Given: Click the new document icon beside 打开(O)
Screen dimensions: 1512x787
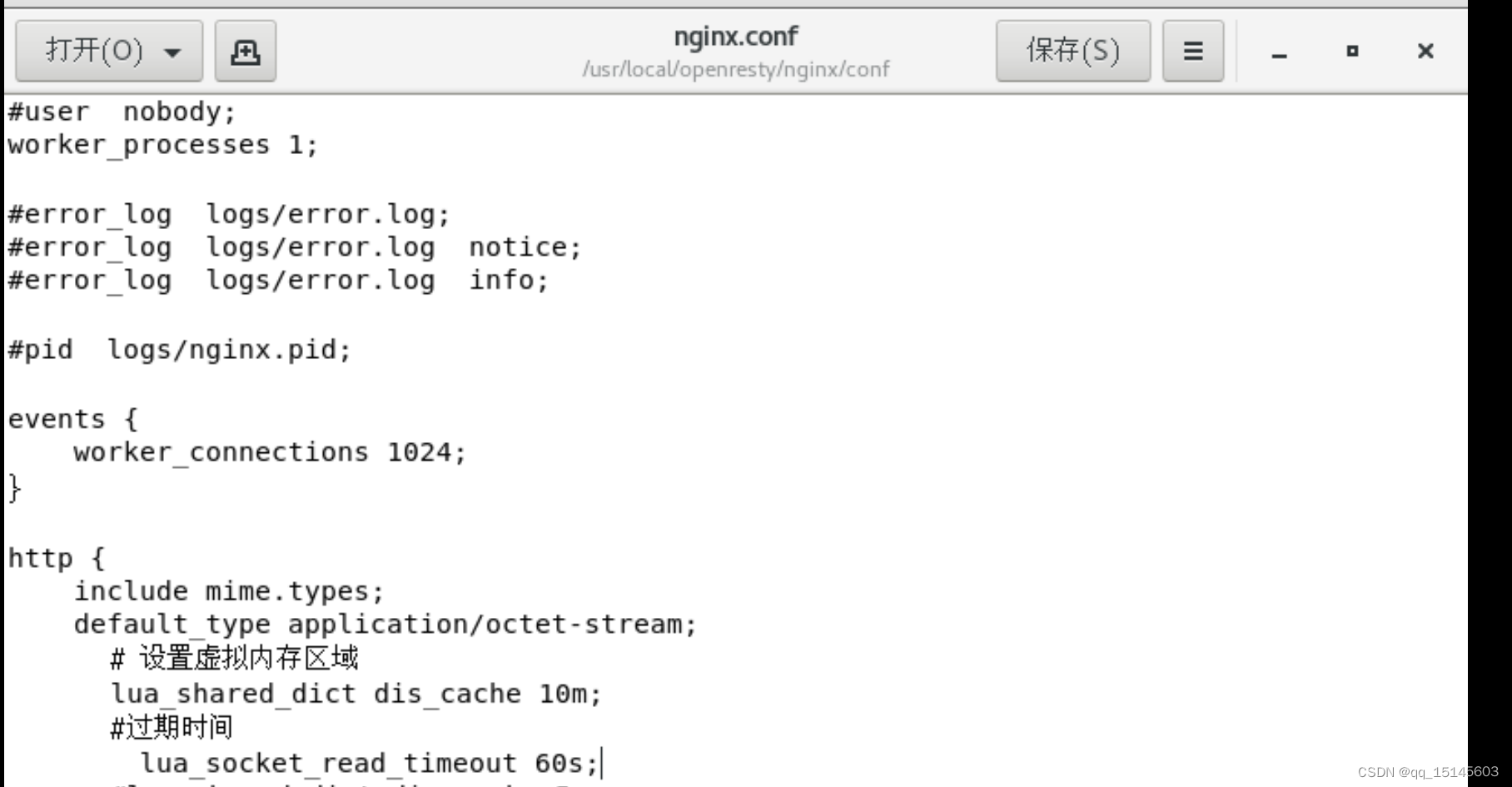Looking at the screenshot, I should (245, 51).
